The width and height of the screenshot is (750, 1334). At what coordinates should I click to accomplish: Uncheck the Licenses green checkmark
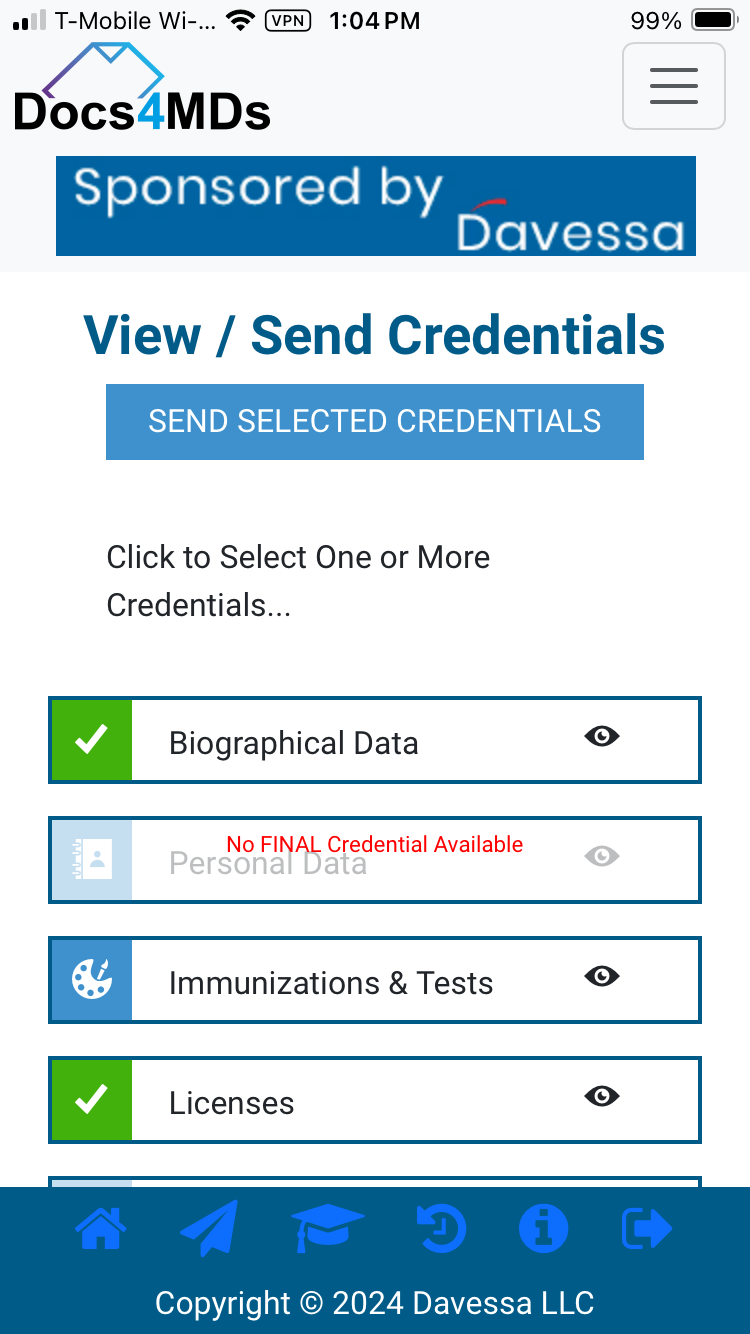92,1100
